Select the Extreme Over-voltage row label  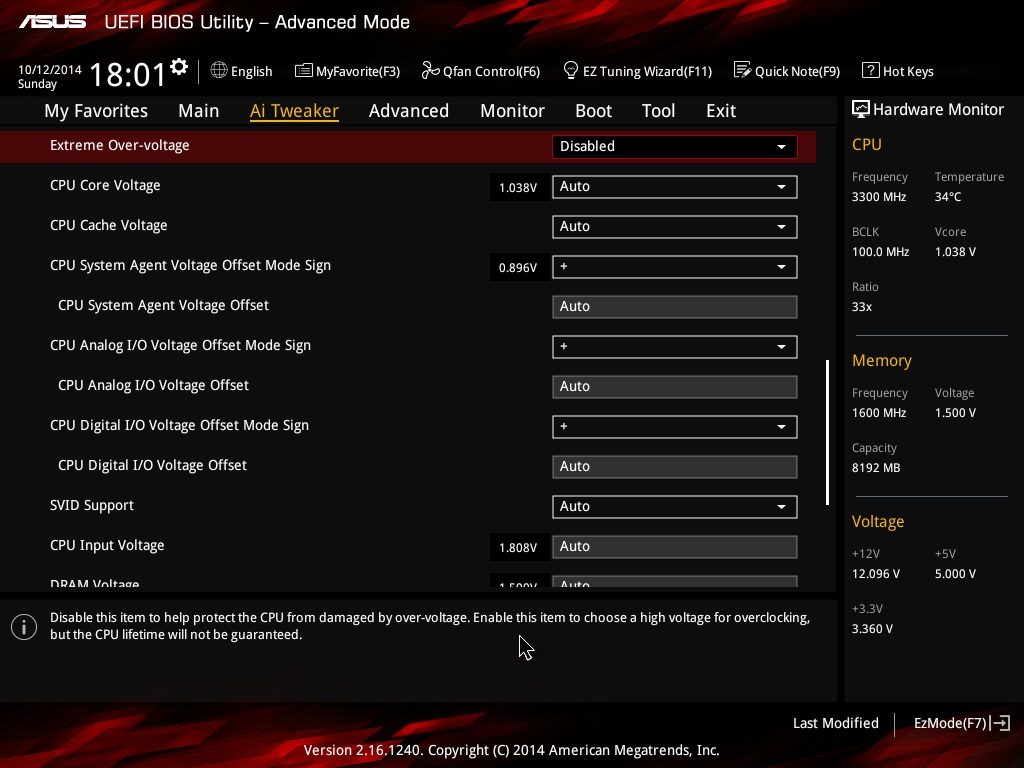[x=120, y=145]
